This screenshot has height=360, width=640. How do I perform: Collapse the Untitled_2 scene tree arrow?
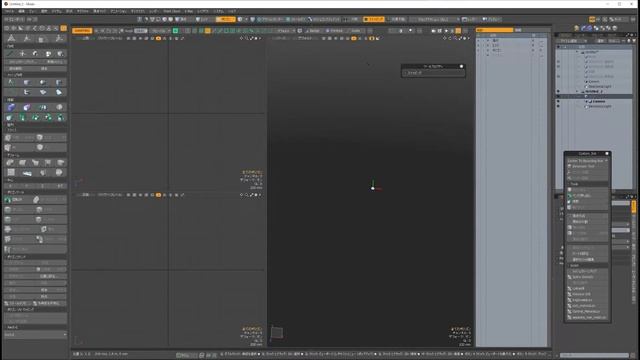point(577,92)
